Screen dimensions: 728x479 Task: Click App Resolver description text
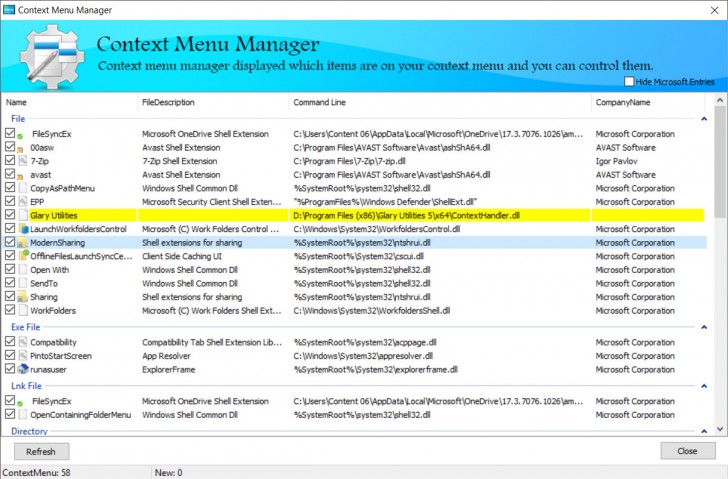pyautogui.click(x=166, y=356)
